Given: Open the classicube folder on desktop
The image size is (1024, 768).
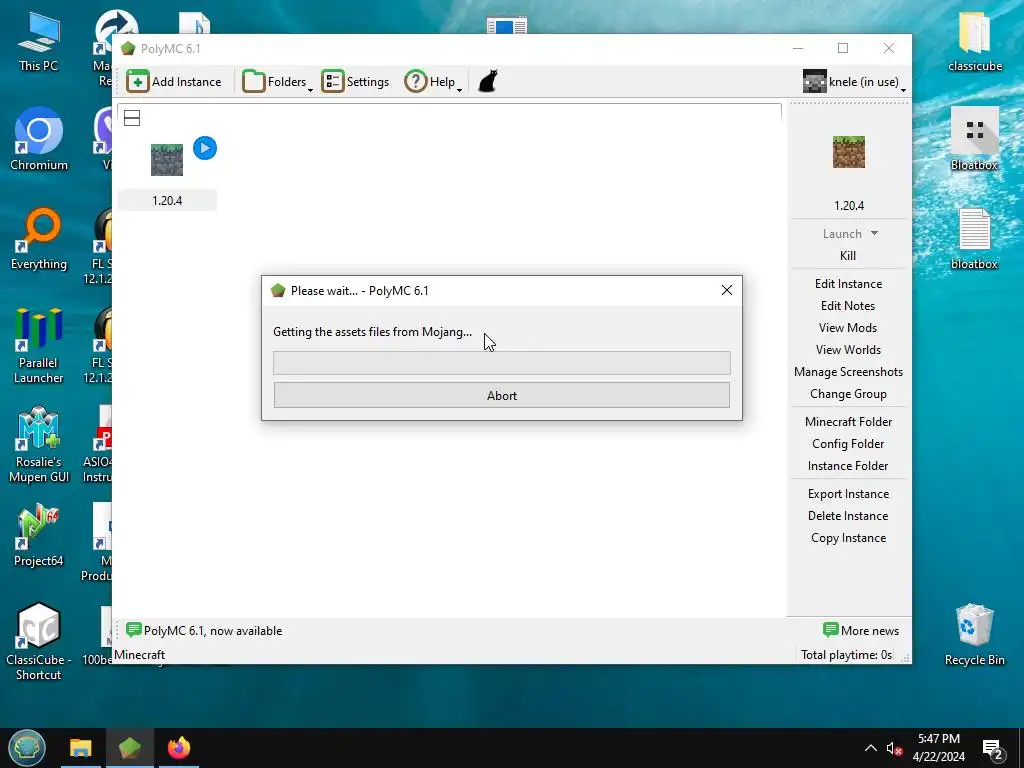Looking at the screenshot, I should click(974, 42).
